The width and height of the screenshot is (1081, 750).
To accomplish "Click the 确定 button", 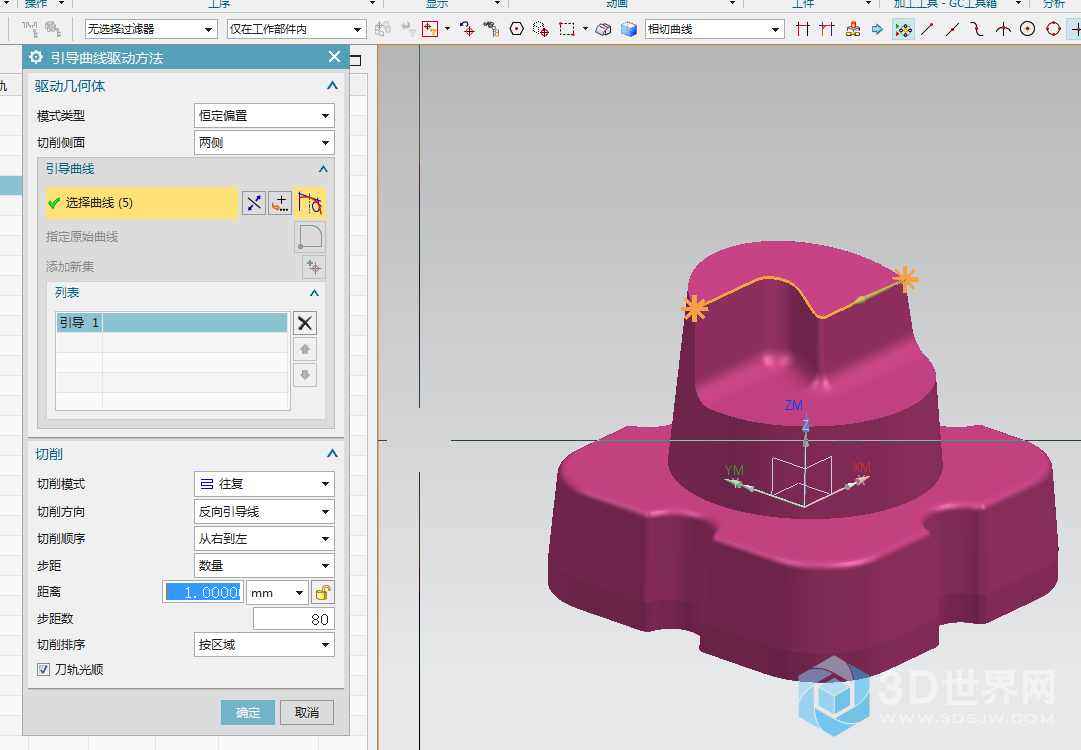I will coord(248,713).
